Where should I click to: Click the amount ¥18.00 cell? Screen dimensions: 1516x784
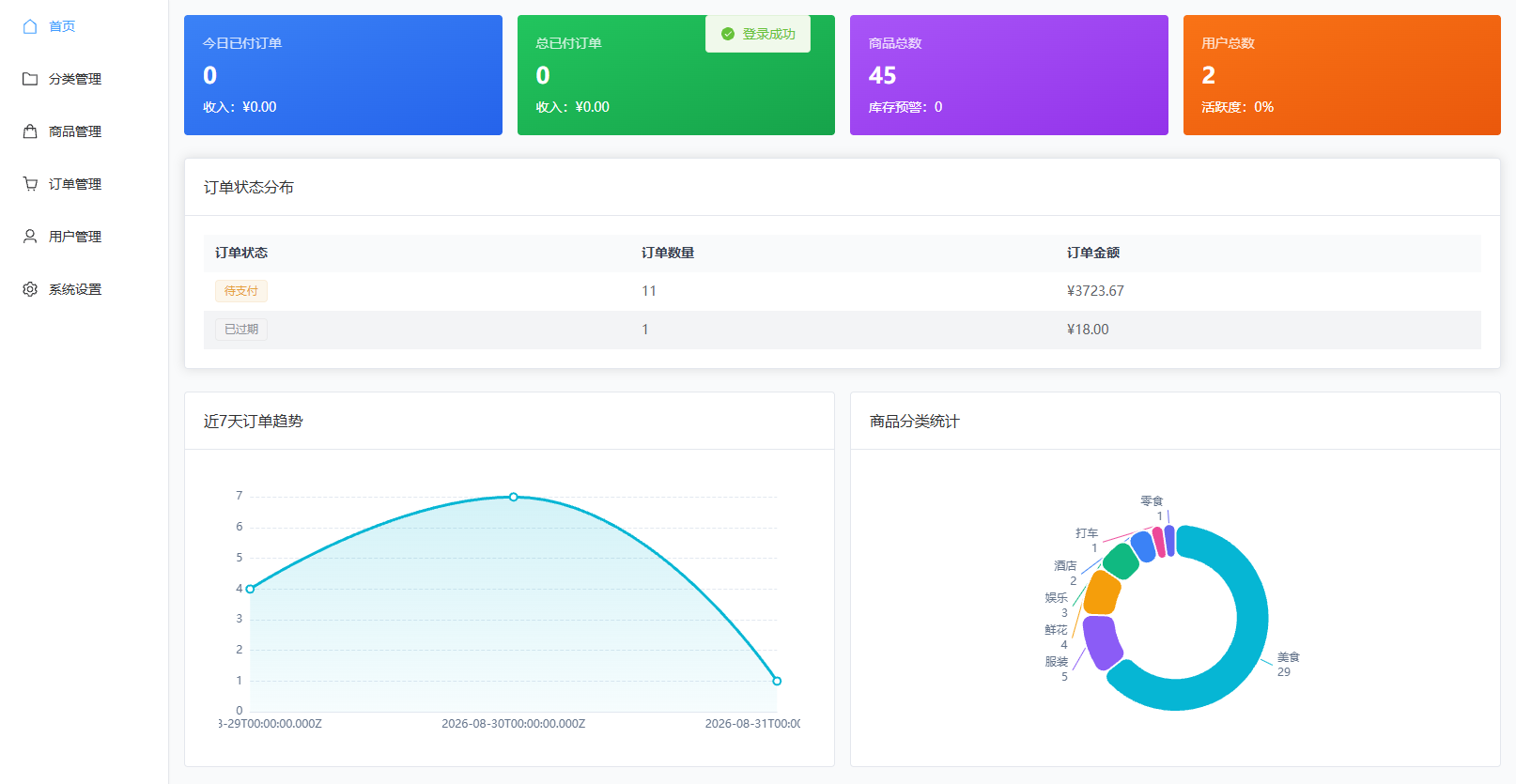click(1088, 330)
